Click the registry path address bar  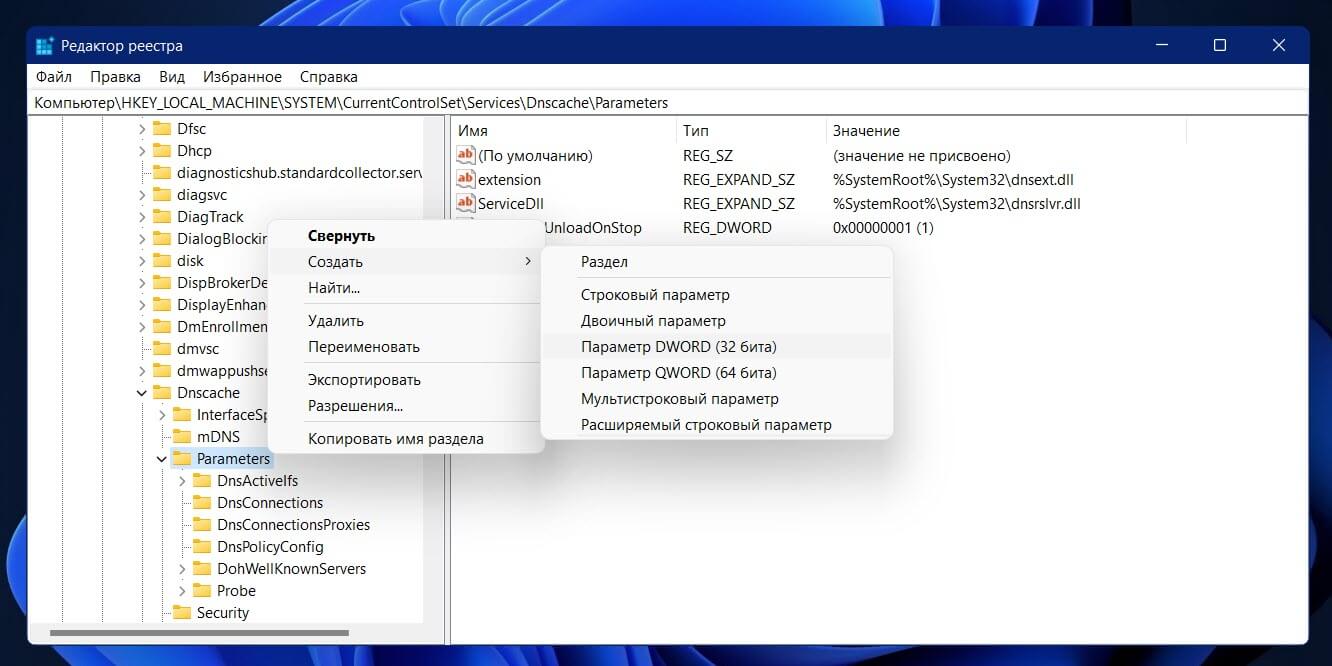[x=668, y=103]
